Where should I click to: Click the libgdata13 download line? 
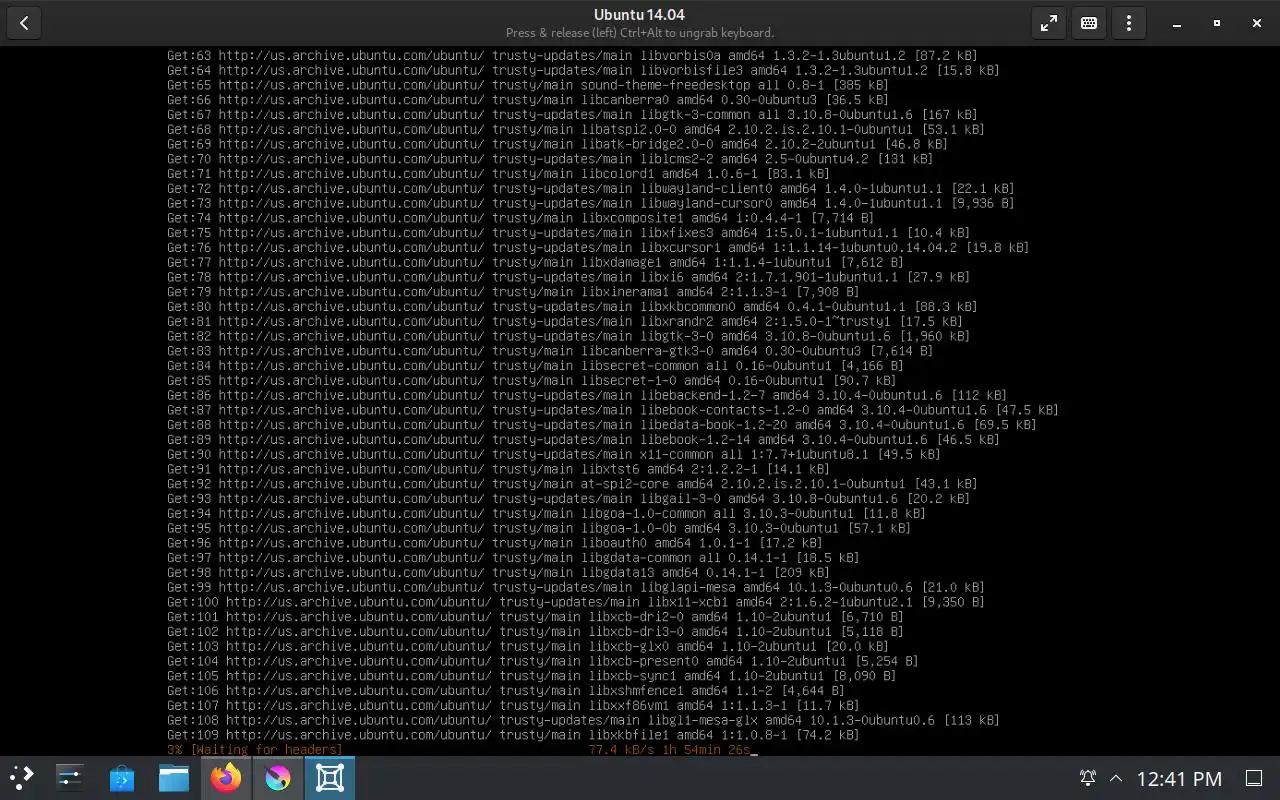click(x=498, y=572)
